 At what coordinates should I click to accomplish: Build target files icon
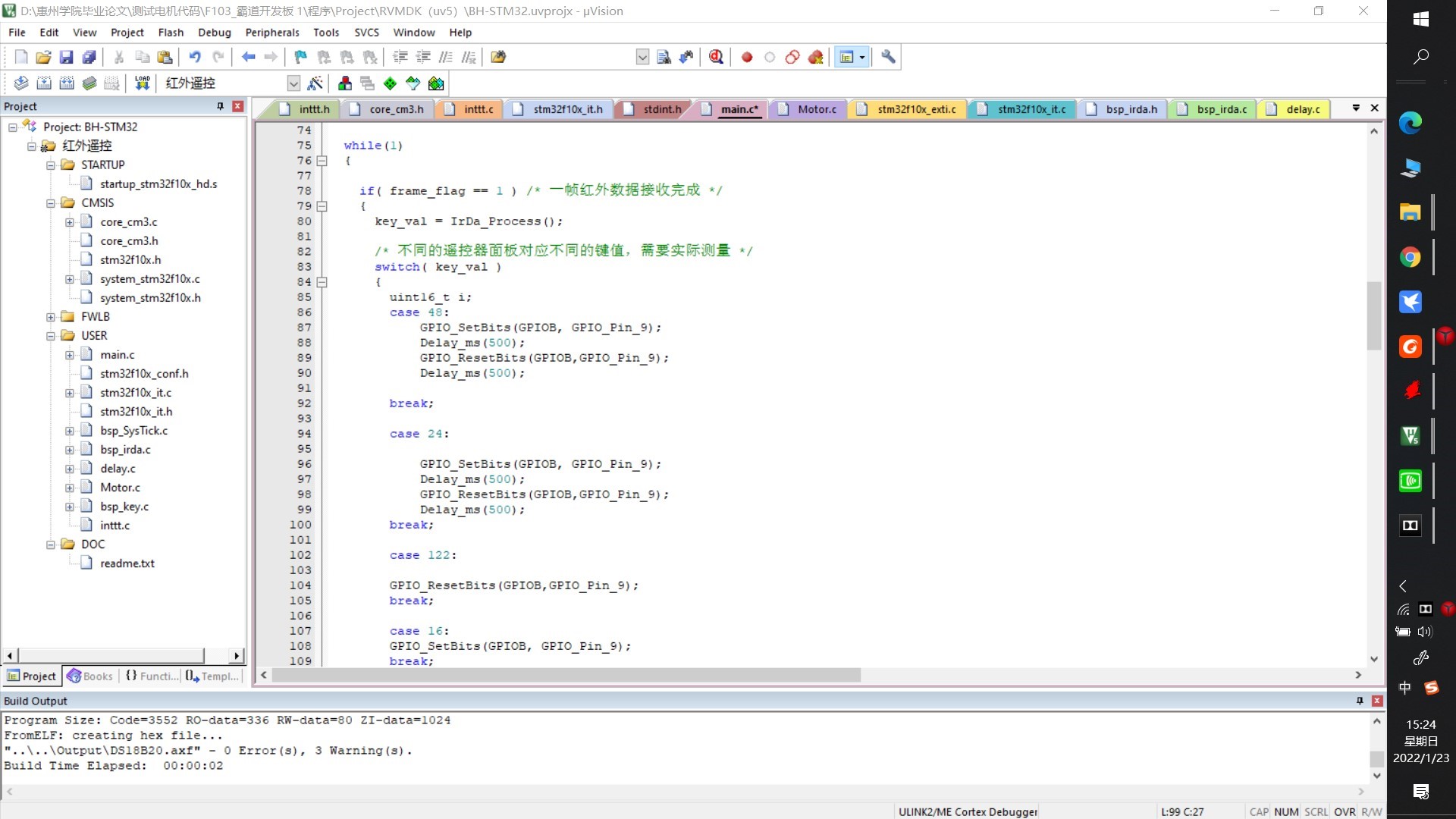(x=44, y=83)
